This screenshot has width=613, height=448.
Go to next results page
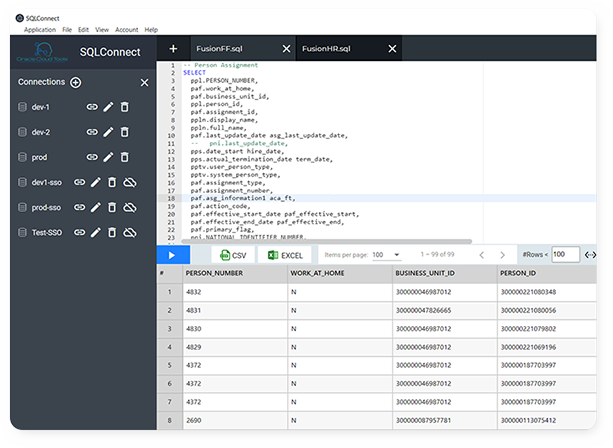coord(502,255)
